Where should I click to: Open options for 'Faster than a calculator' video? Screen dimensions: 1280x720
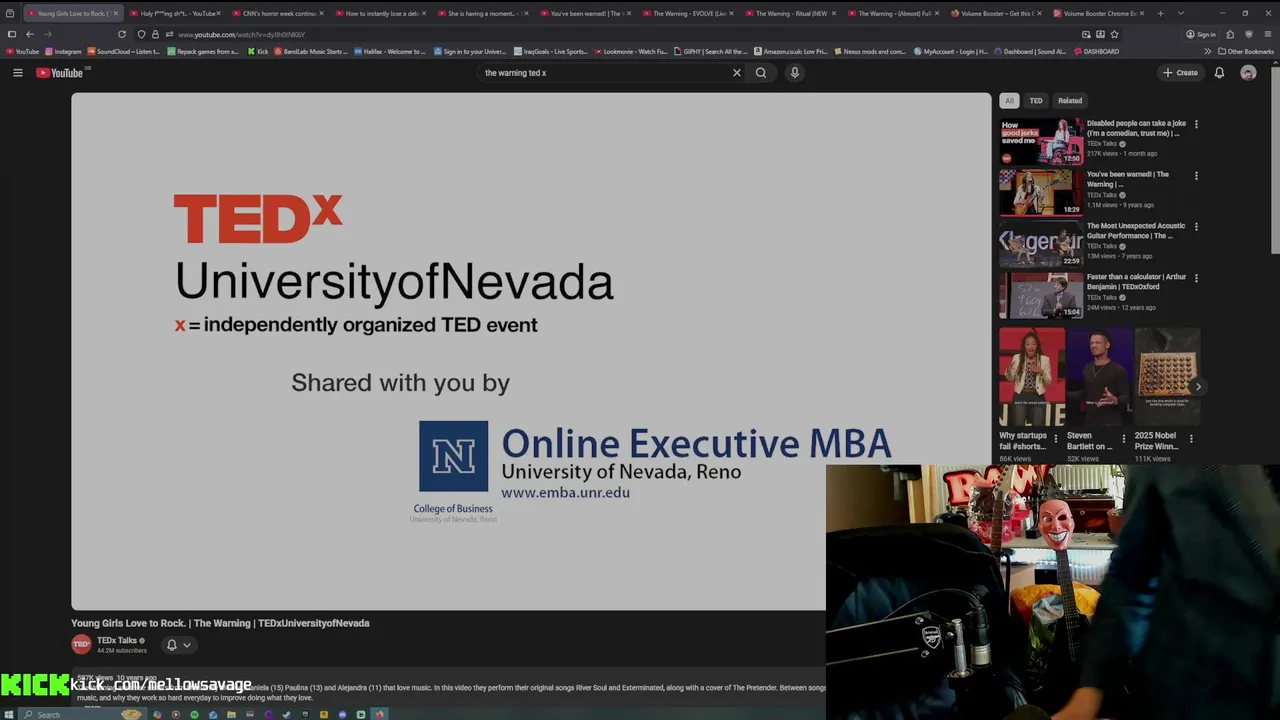point(1196,278)
